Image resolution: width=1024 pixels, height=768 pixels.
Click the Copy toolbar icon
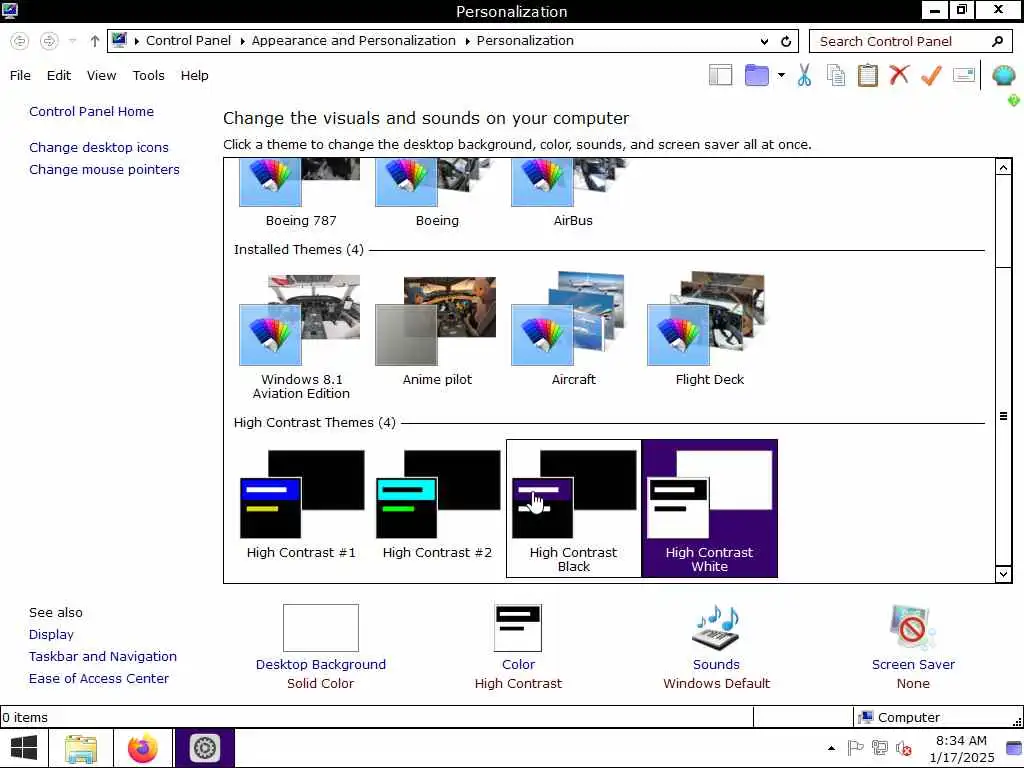(x=836, y=75)
